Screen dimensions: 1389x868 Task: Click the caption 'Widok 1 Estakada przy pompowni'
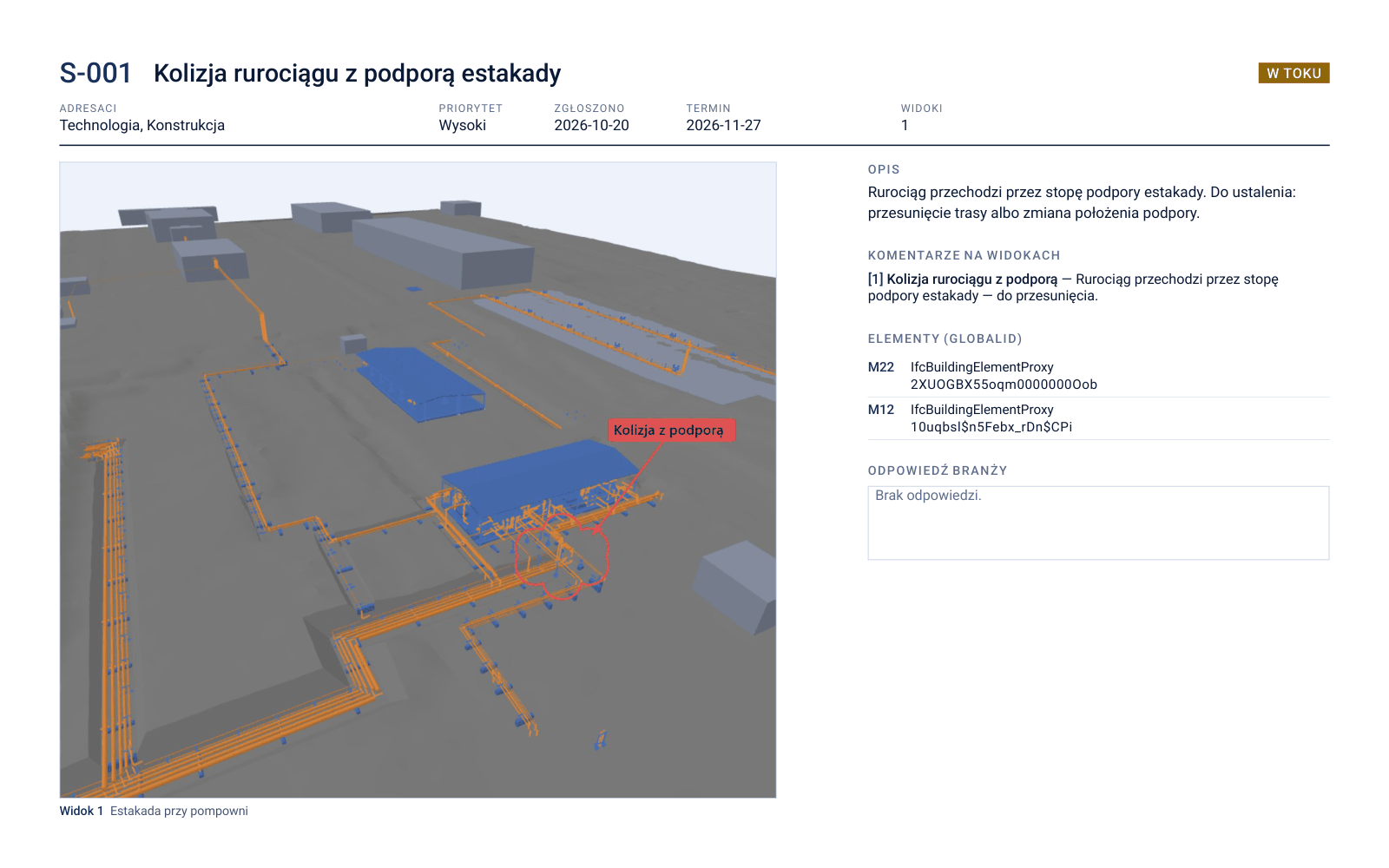154,811
